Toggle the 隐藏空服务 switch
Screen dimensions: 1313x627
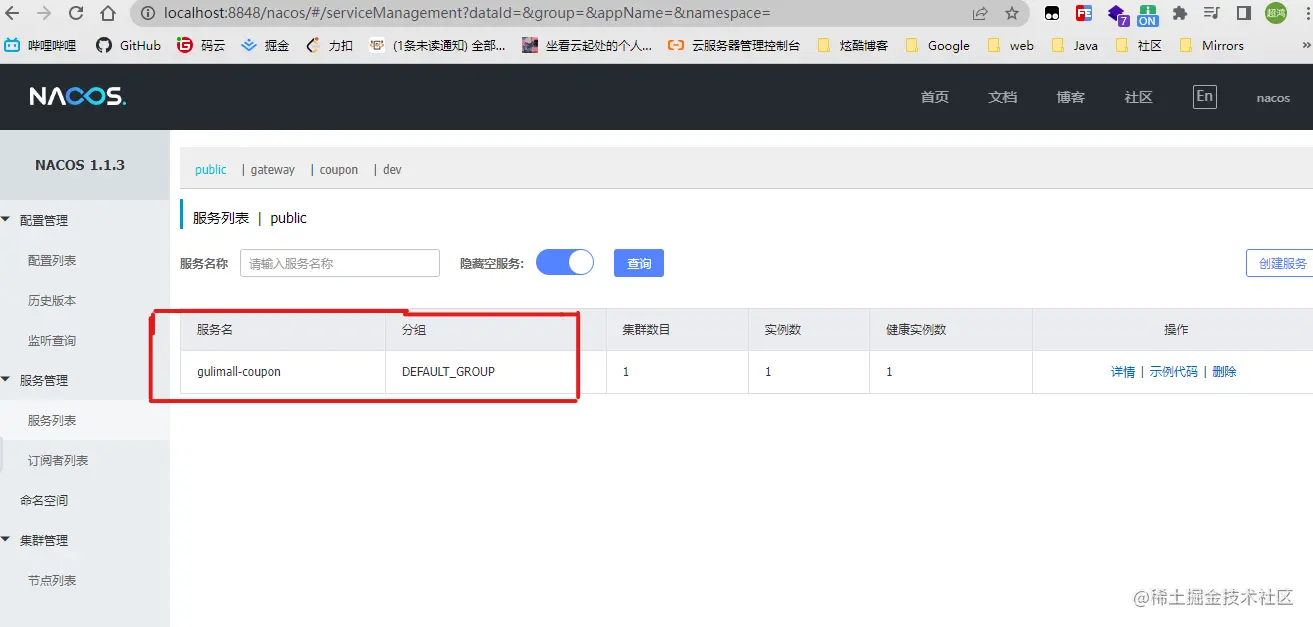[565, 263]
